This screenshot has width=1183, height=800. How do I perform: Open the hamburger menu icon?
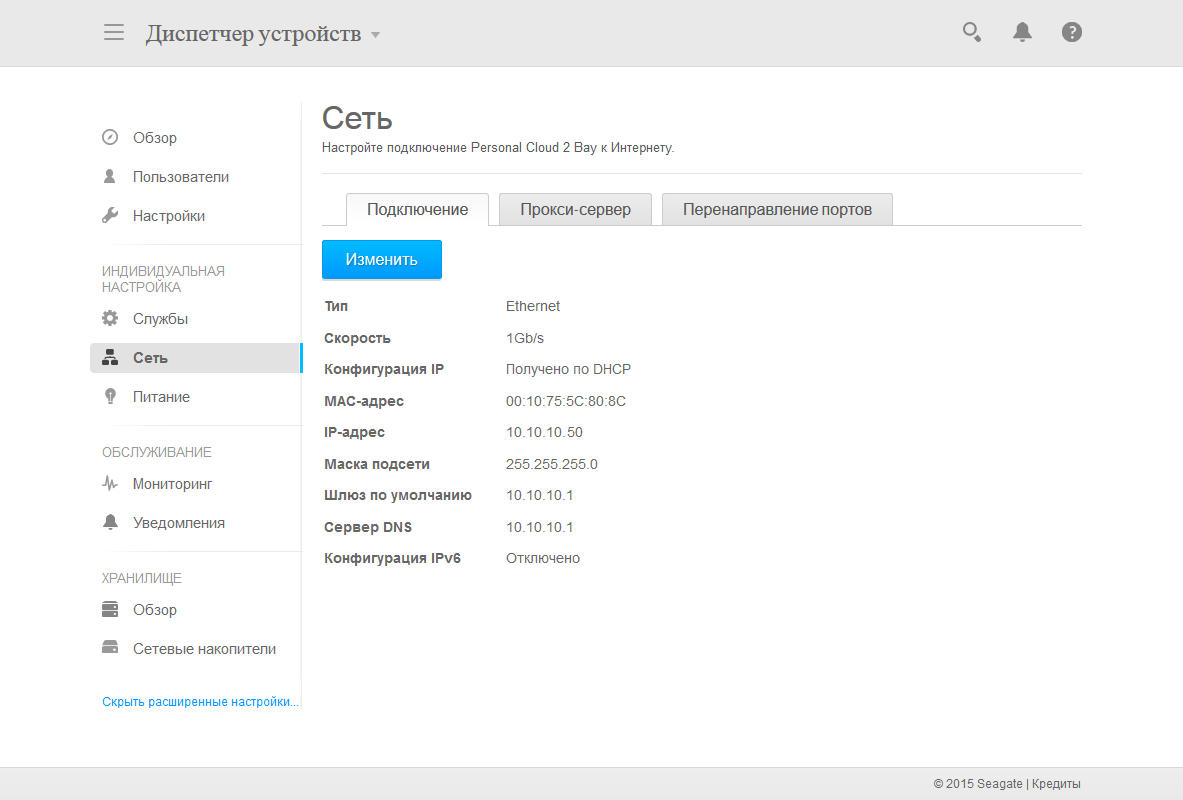coord(114,32)
